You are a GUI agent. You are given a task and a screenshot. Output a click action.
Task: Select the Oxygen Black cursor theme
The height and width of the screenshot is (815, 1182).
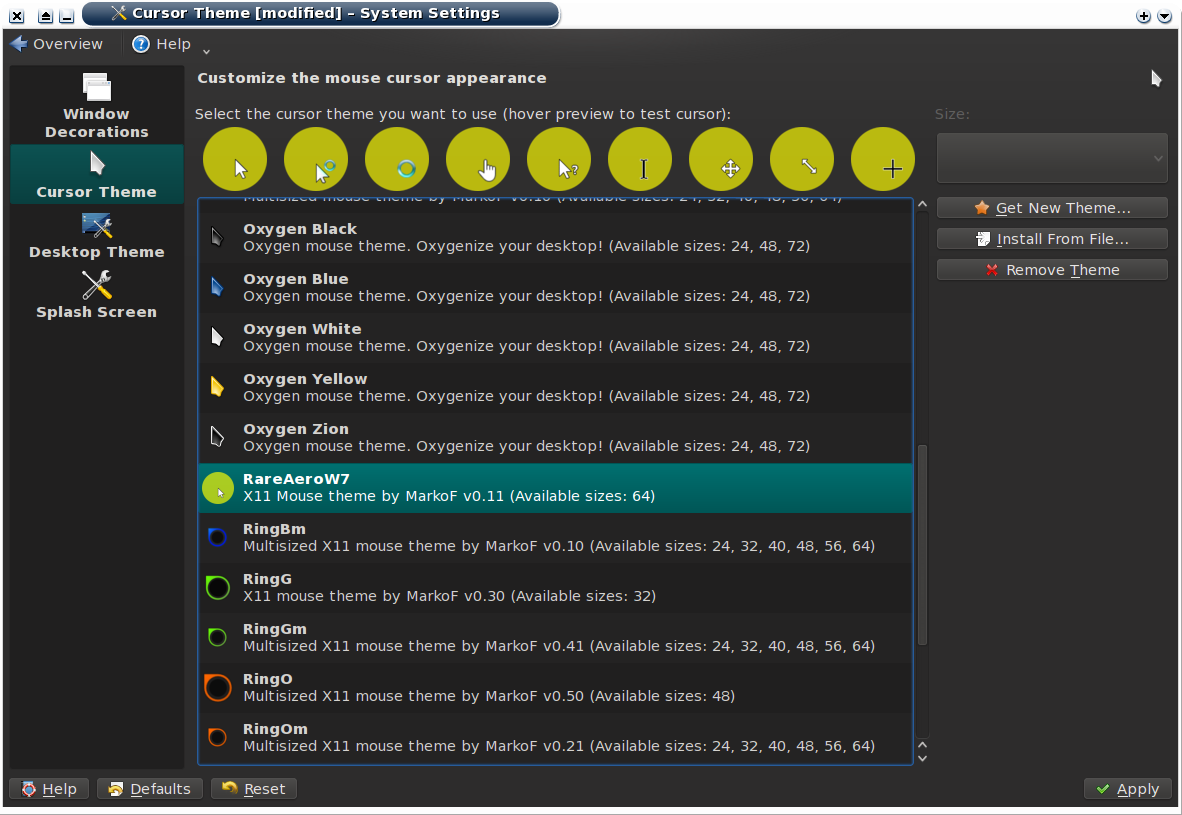coord(555,237)
